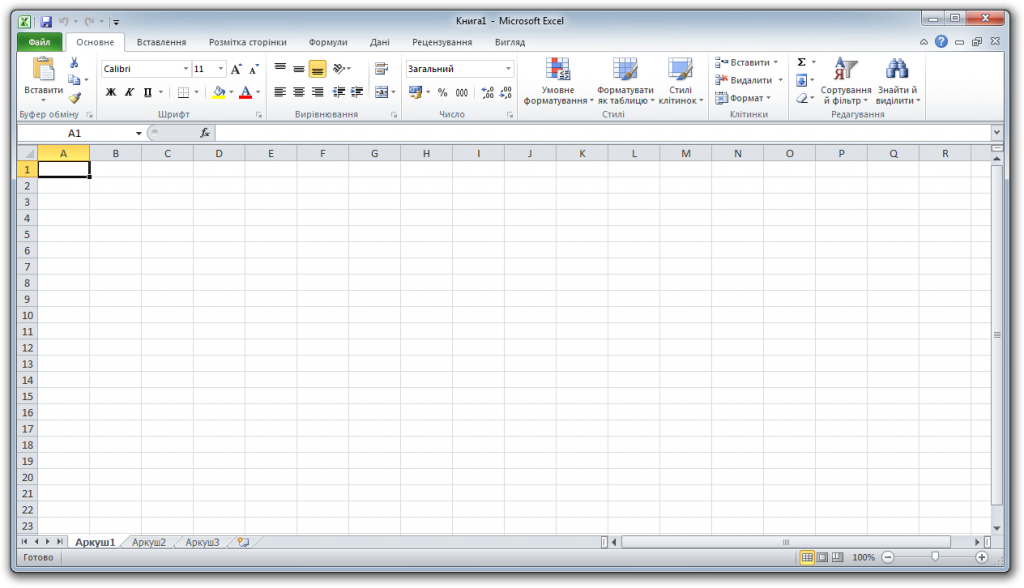Zoom out using the minus button

pyautogui.click(x=888, y=557)
